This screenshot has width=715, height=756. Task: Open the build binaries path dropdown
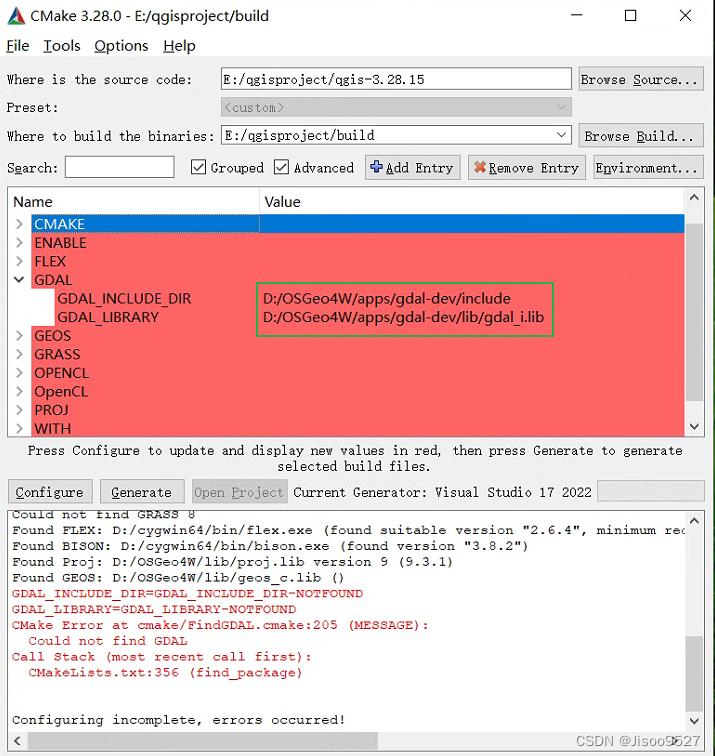tap(561, 135)
